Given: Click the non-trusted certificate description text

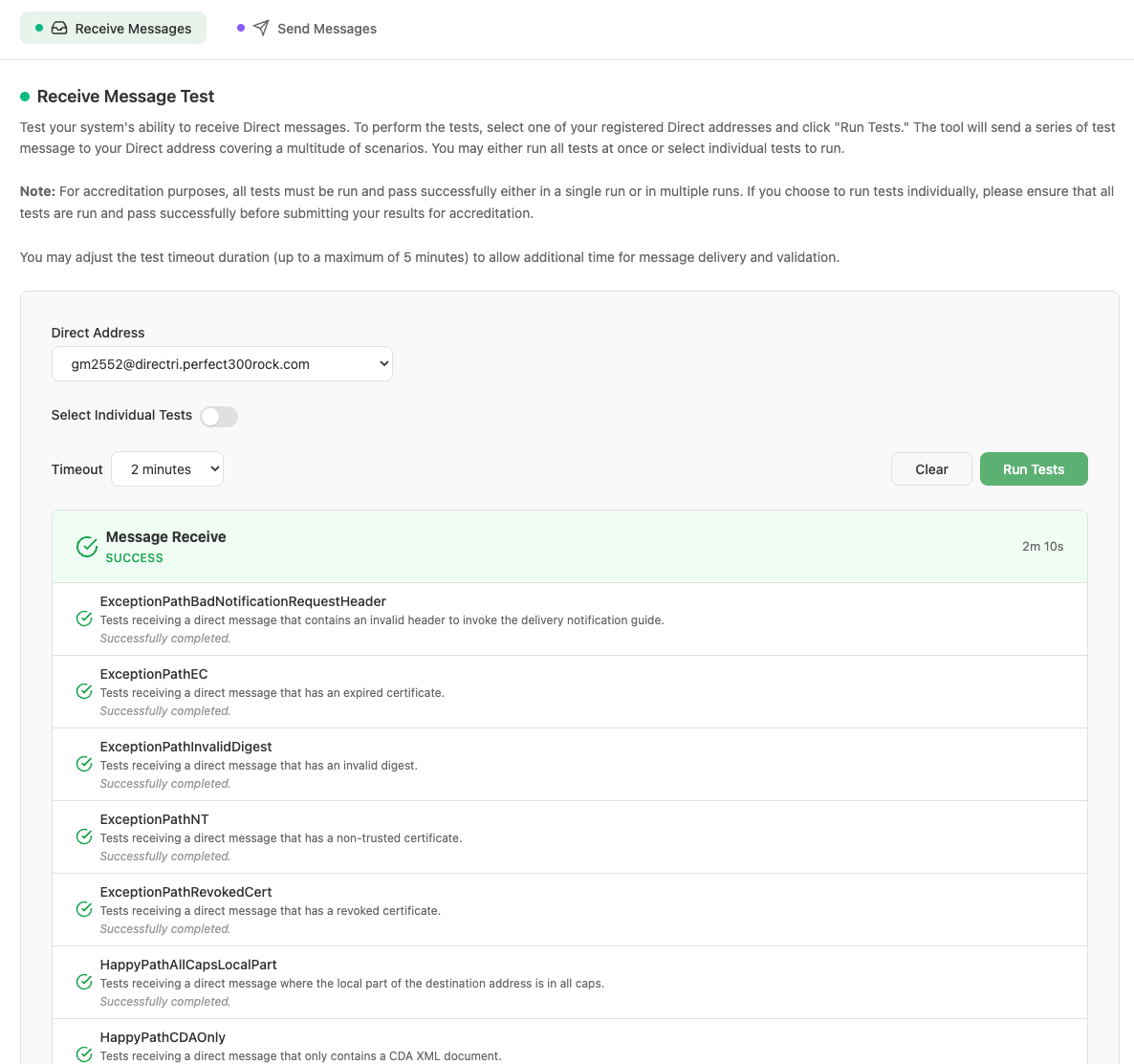Looking at the screenshot, I should tap(280, 838).
